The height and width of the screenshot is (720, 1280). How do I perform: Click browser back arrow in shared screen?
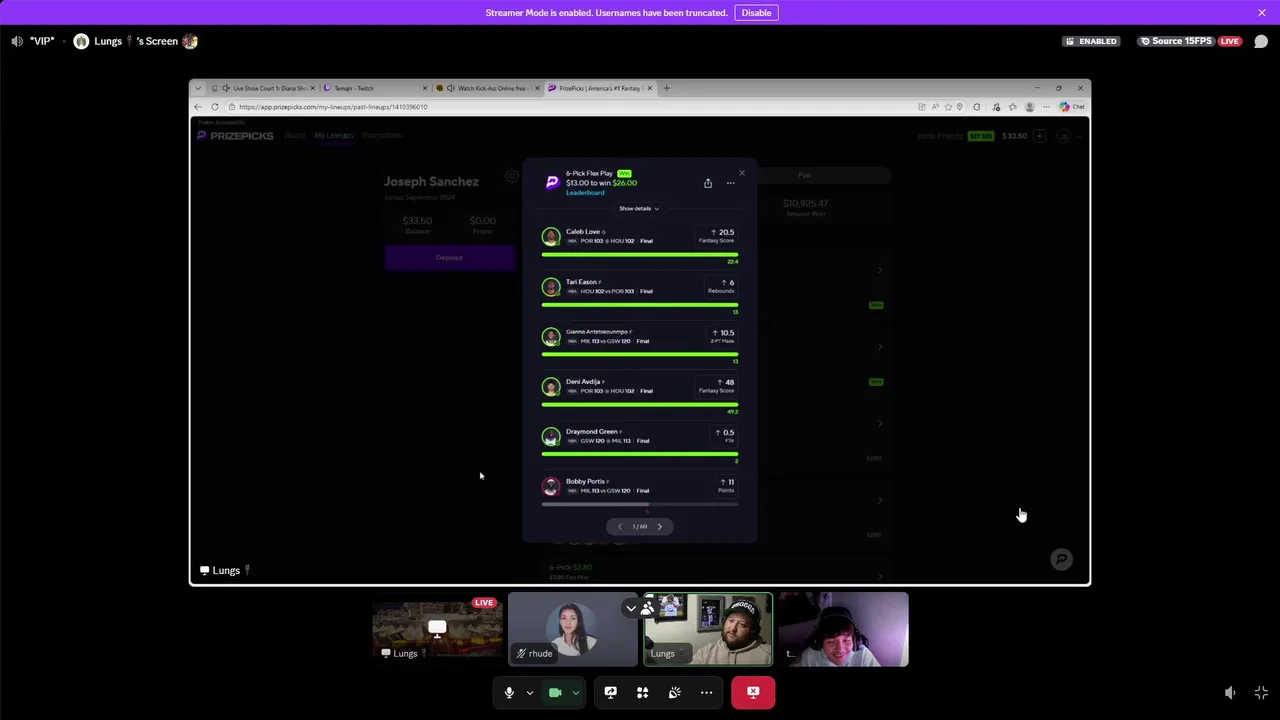[x=198, y=107]
